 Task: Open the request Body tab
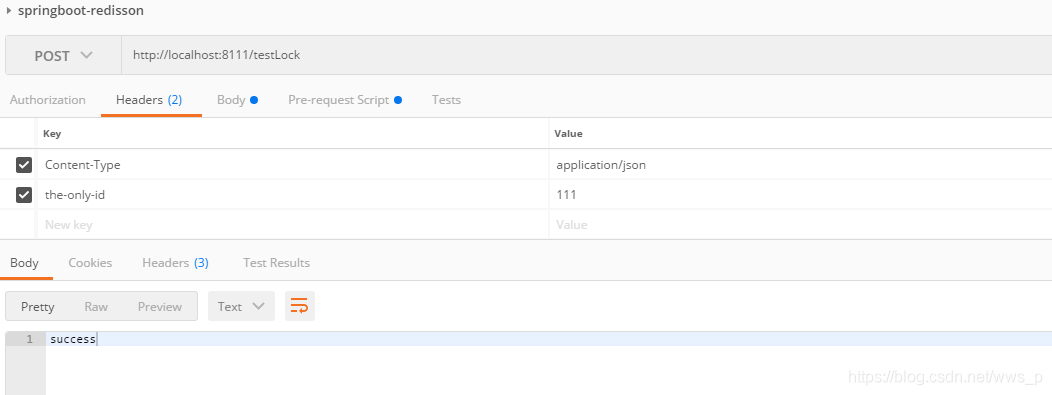(238, 100)
